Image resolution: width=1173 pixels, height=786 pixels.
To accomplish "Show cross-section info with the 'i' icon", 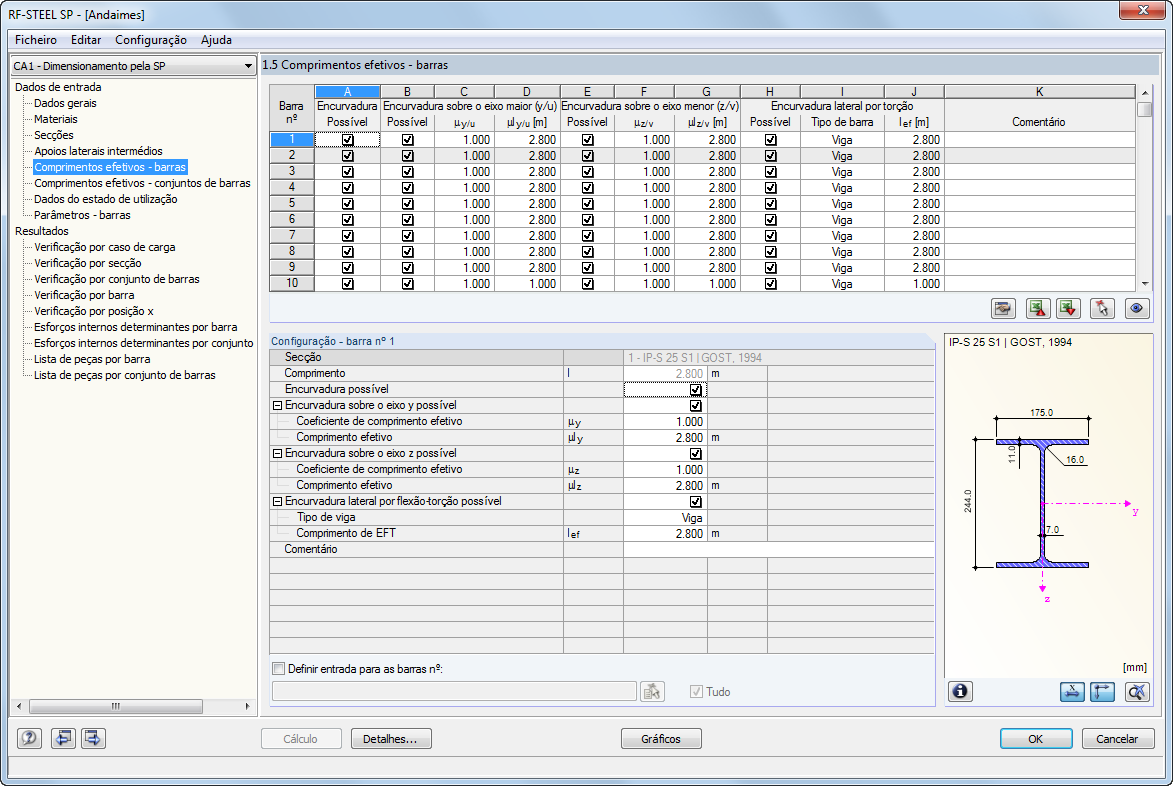I will (961, 692).
